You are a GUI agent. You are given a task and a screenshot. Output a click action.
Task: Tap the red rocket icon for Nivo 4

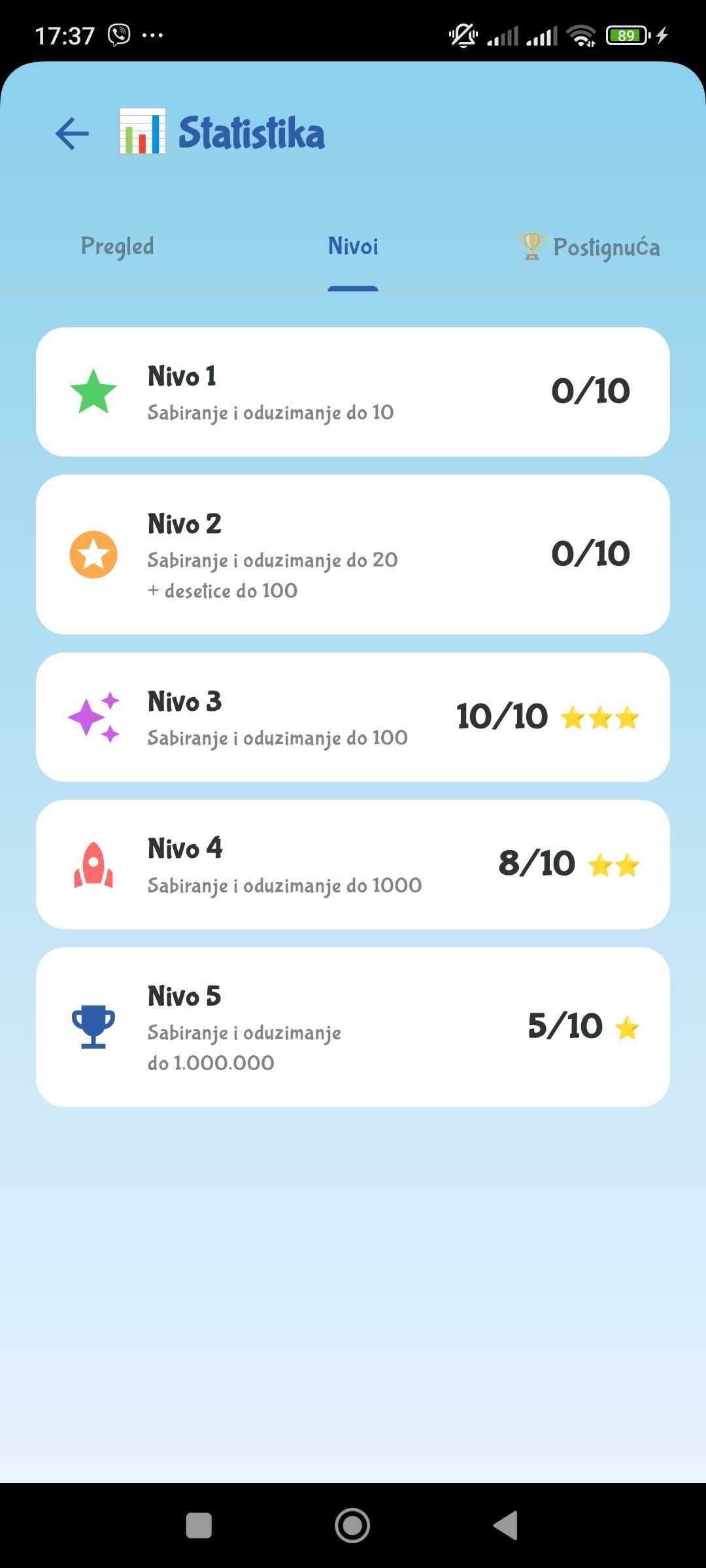pyautogui.click(x=93, y=864)
